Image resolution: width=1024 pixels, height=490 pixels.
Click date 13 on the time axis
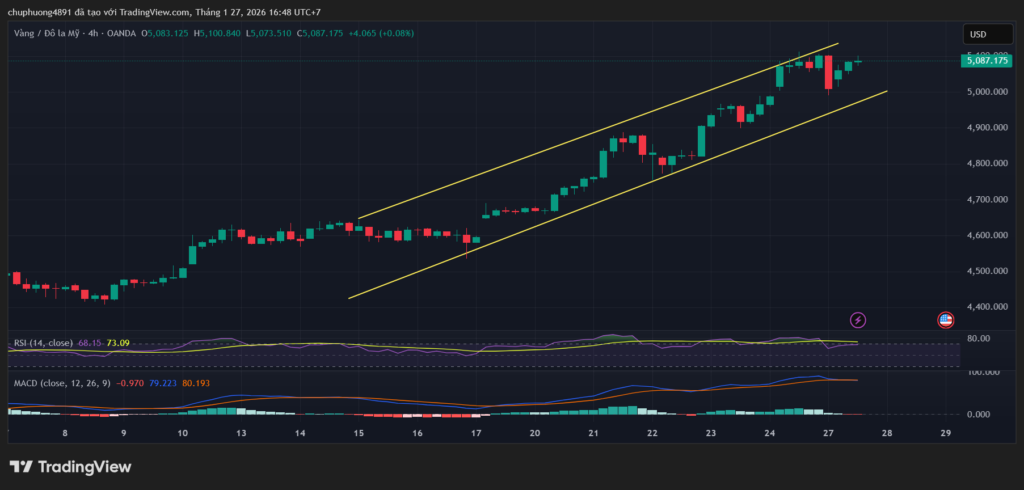[241, 434]
